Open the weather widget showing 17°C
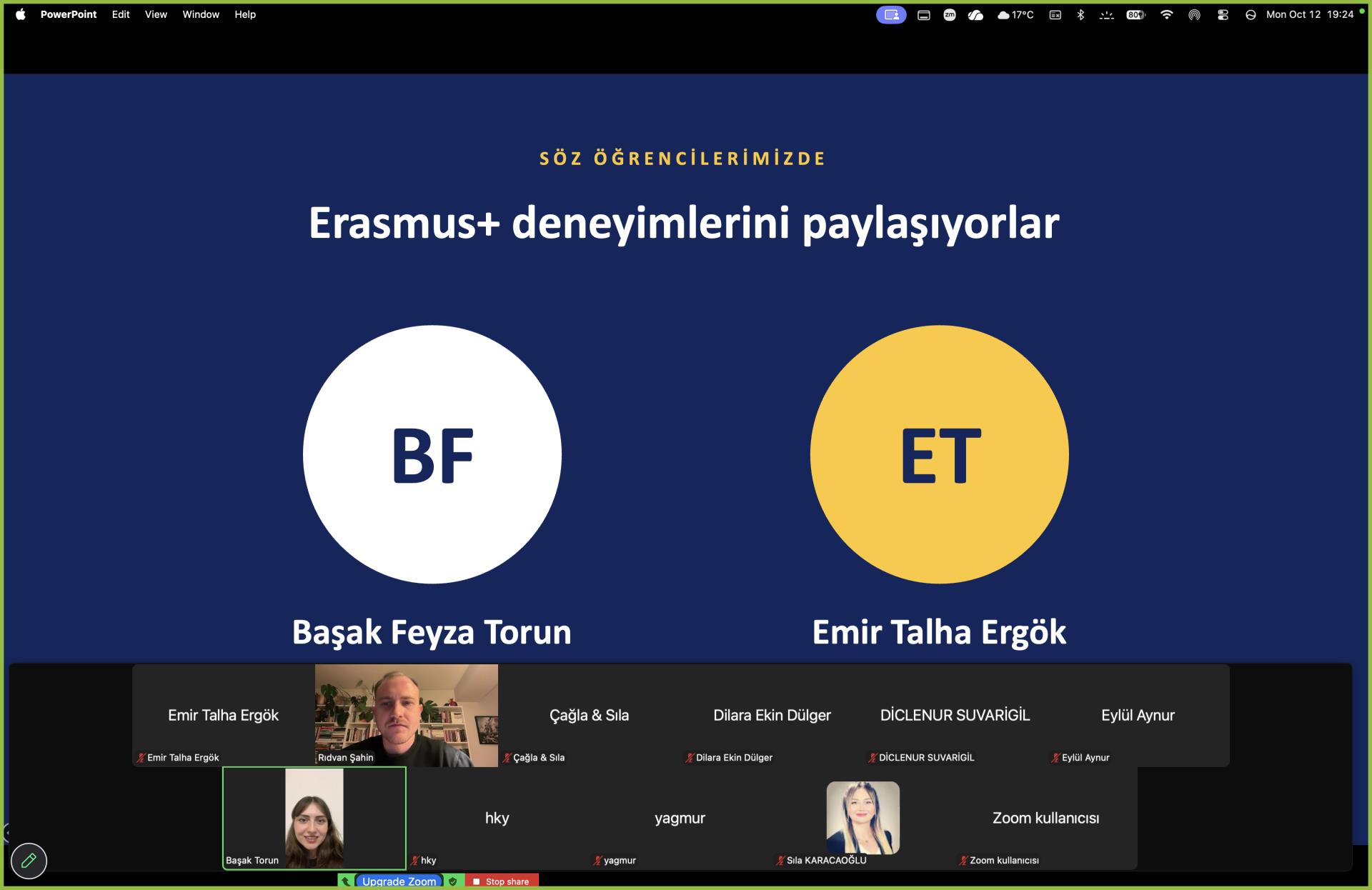The image size is (1372, 890). (x=1015, y=14)
